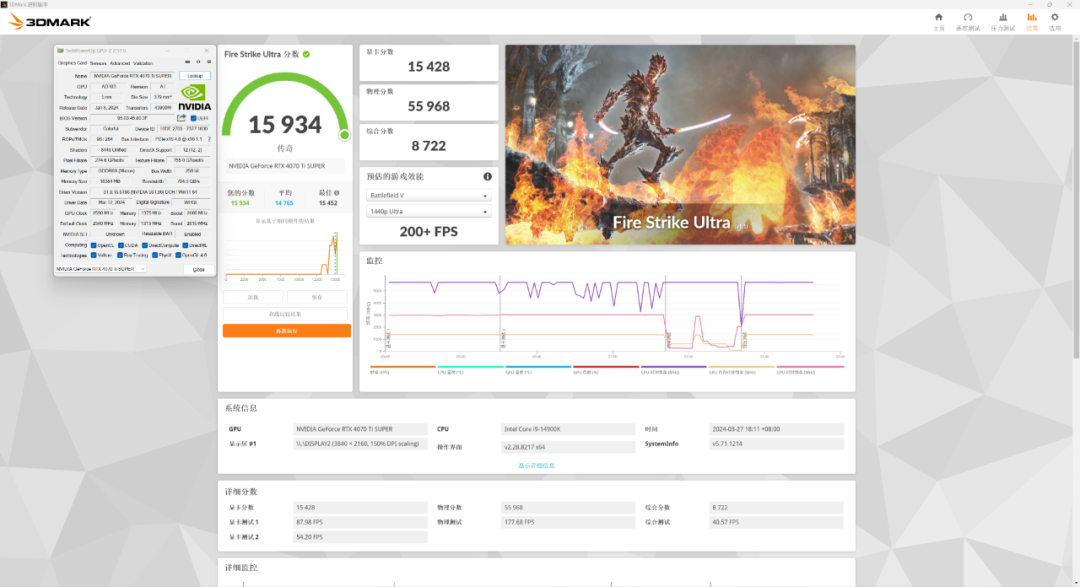Screen dimensions: 1080x587
Task: Click the GPU-Z screenshot camera icon
Action: tap(187, 61)
